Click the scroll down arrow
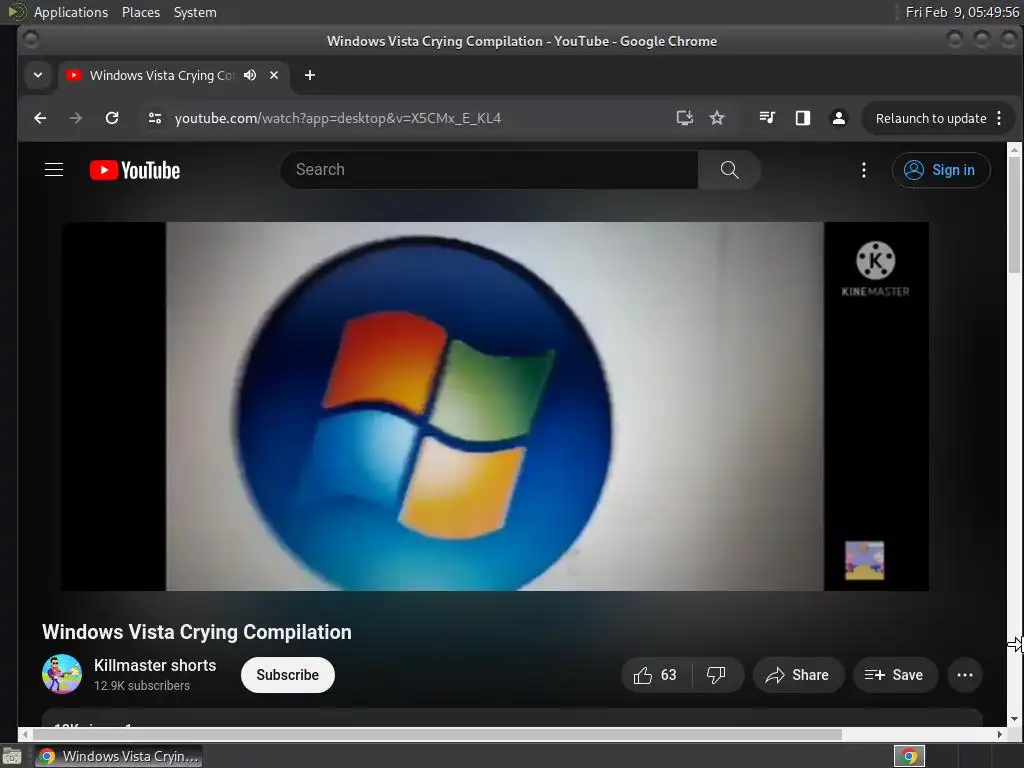Image resolution: width=1024 pixels, height=768 pixels. tap(1014, 719)
